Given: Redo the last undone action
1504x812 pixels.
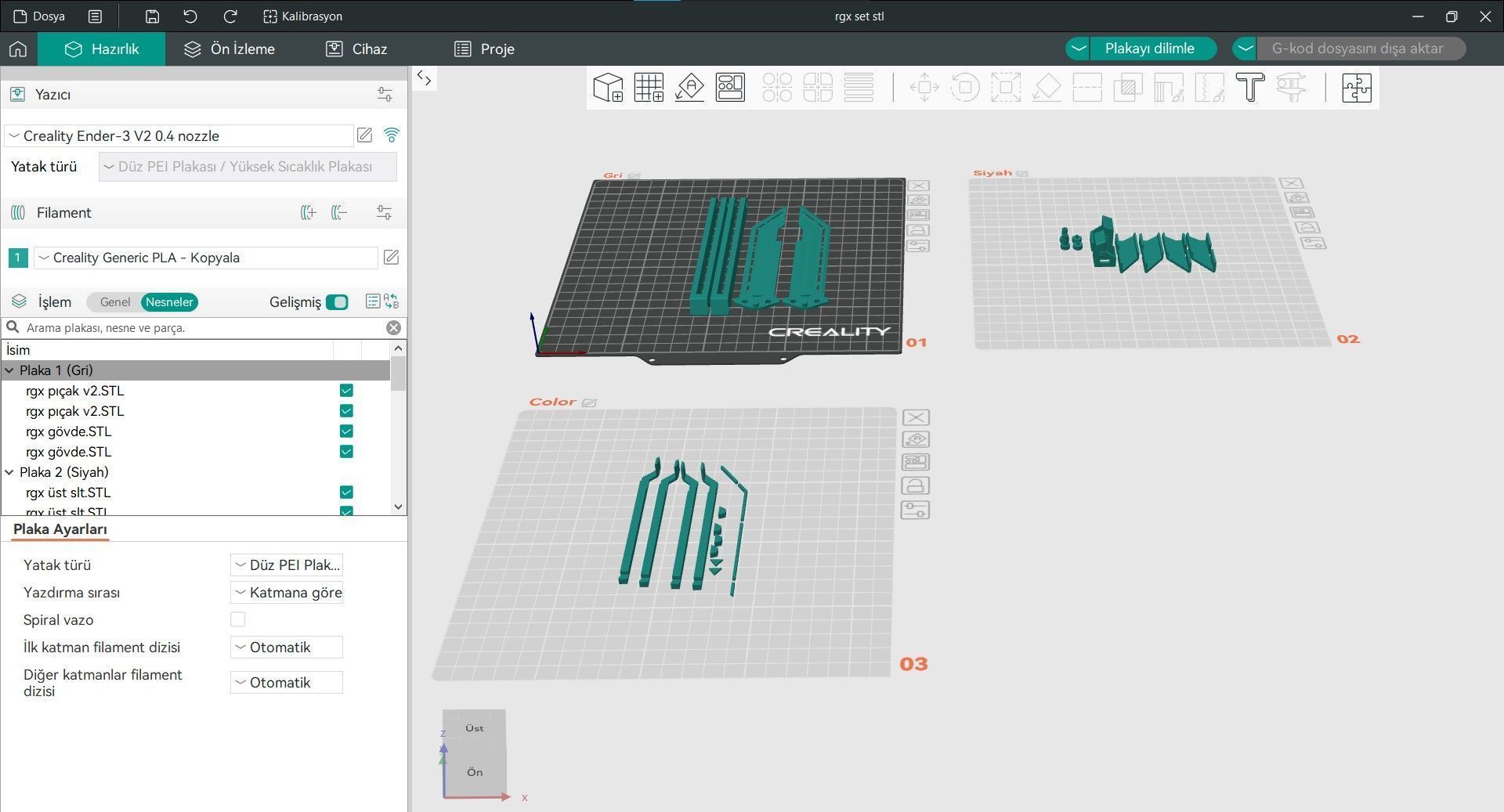Looking at the screenshot, I should coord(230,16).
